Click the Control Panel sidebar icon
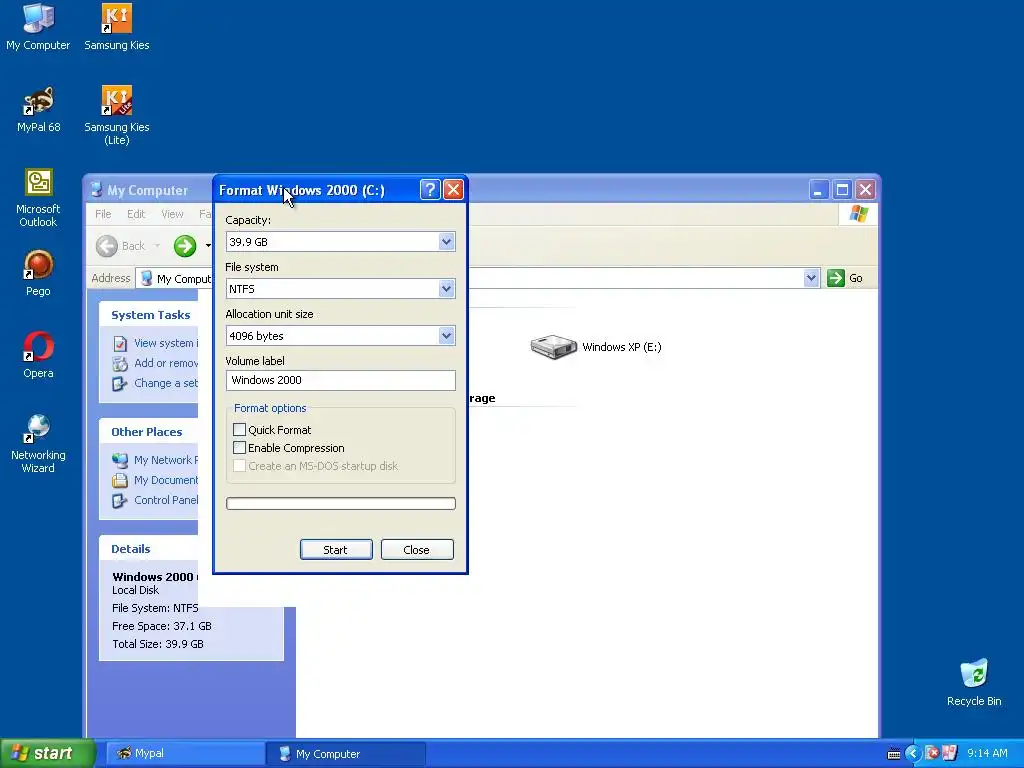This screenshot has height=768, width=1024. coord(120,501)
